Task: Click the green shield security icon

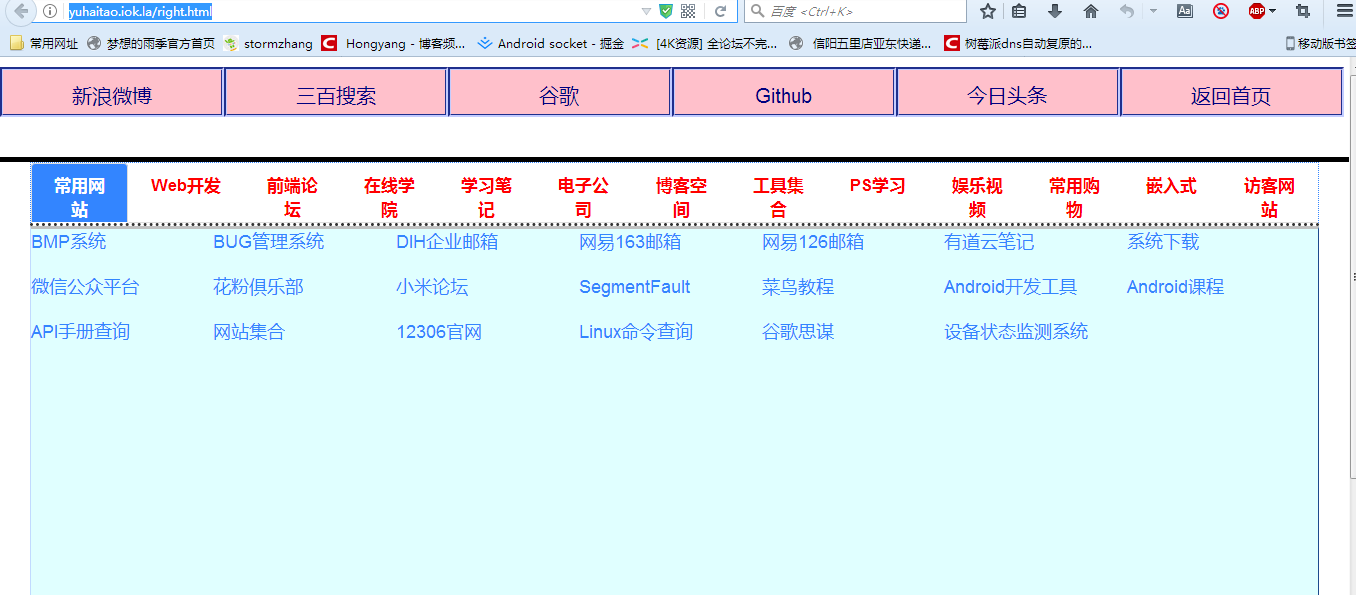Action: [666, 11]
